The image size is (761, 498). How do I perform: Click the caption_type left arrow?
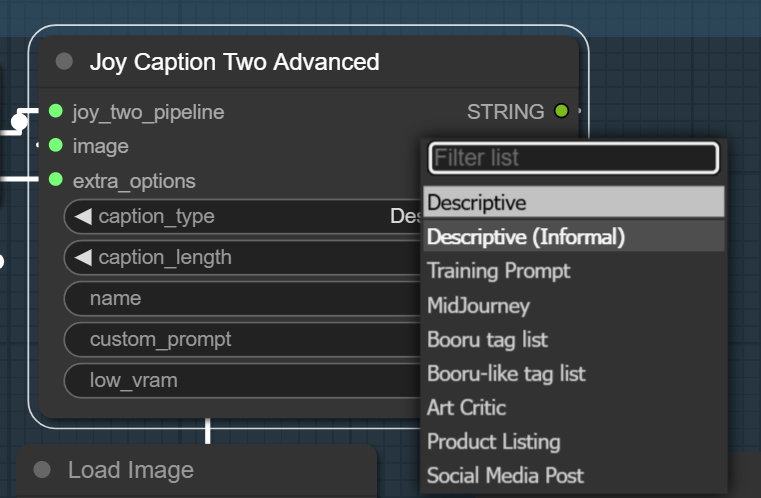pyautogui.click(x=83, y=216)
